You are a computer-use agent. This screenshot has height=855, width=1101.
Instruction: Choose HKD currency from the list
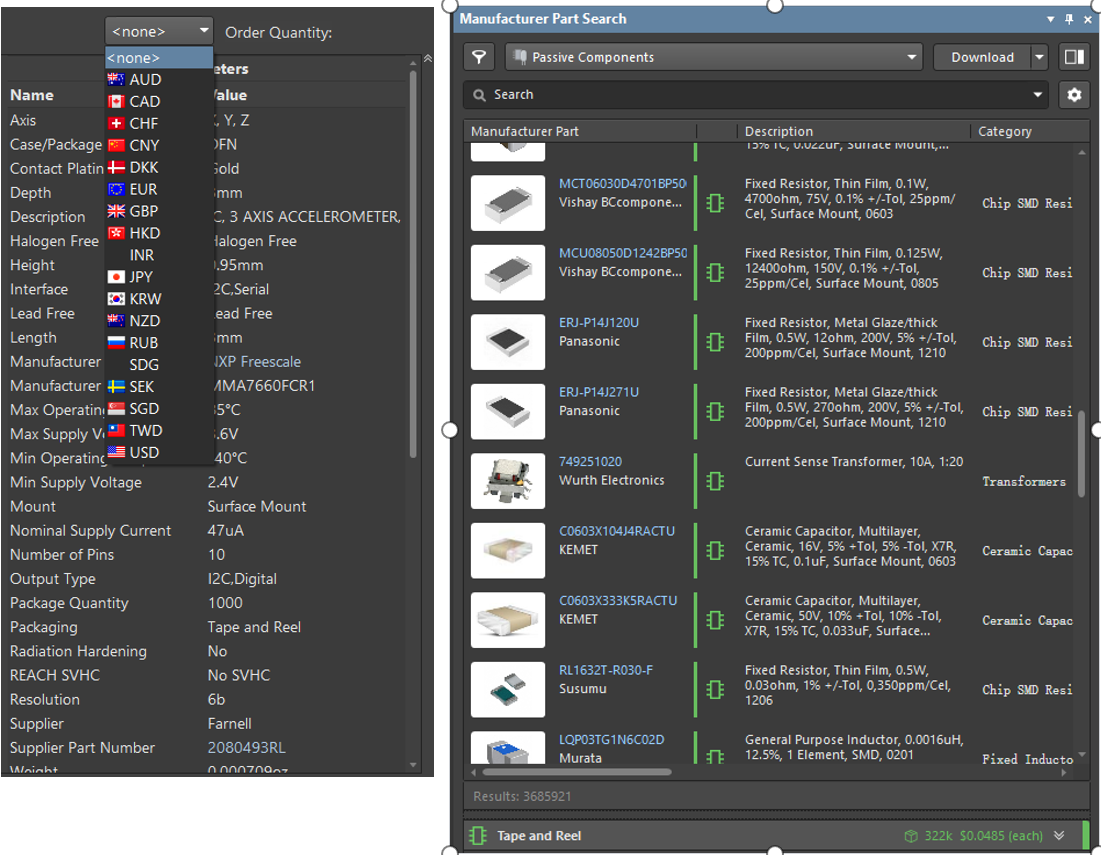click(159, 233)
